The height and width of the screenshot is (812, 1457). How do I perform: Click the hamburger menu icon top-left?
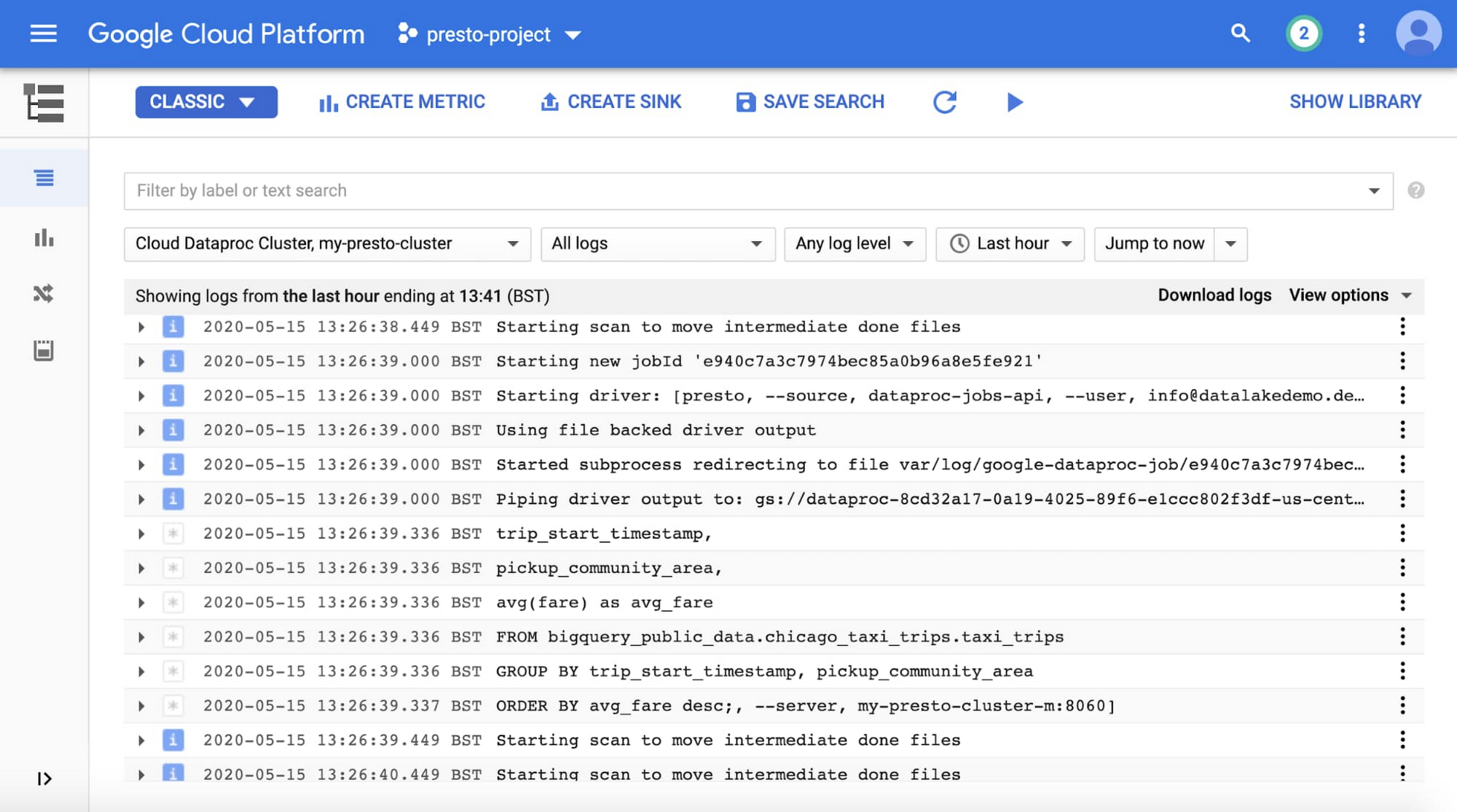point(43,33)
